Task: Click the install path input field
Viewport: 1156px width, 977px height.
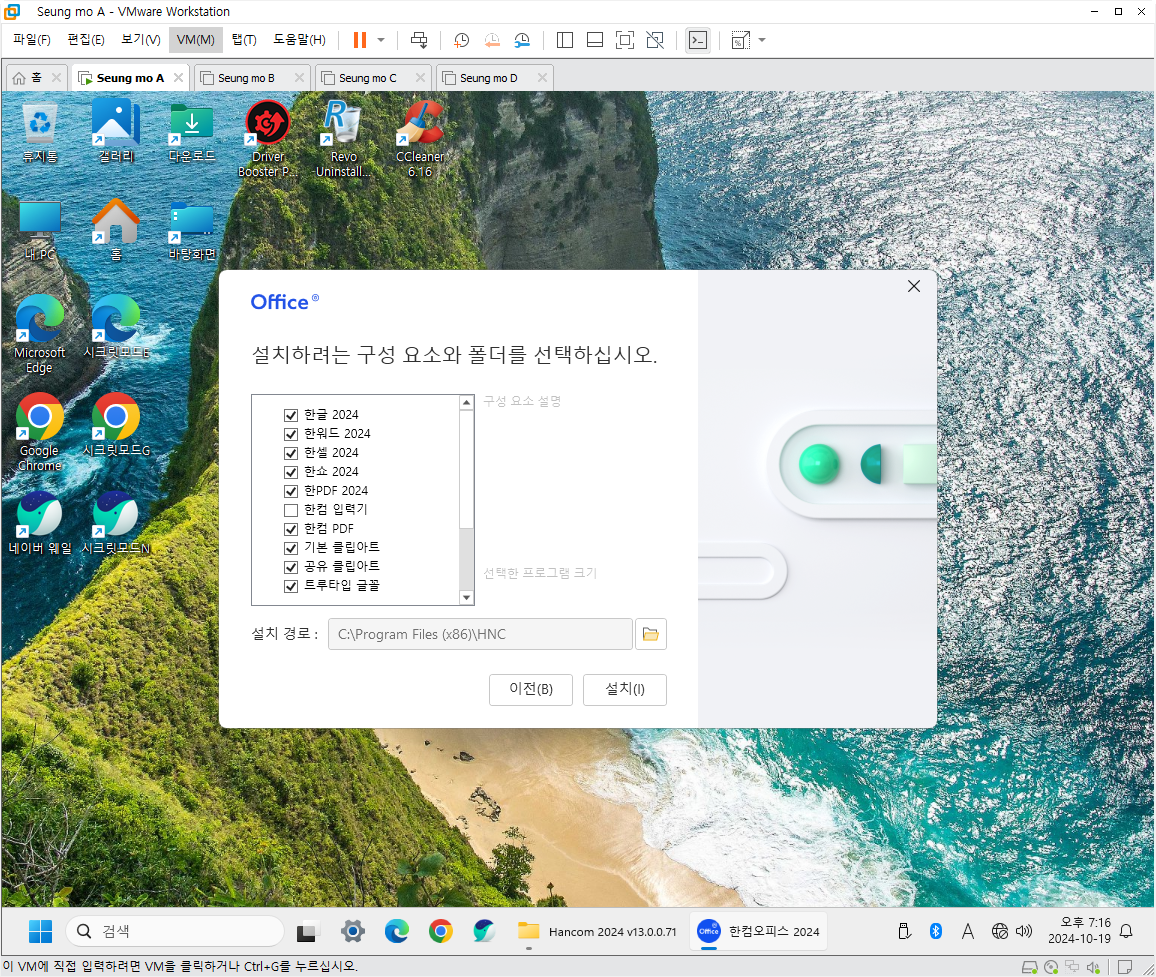Action: [x=480, y=634]
